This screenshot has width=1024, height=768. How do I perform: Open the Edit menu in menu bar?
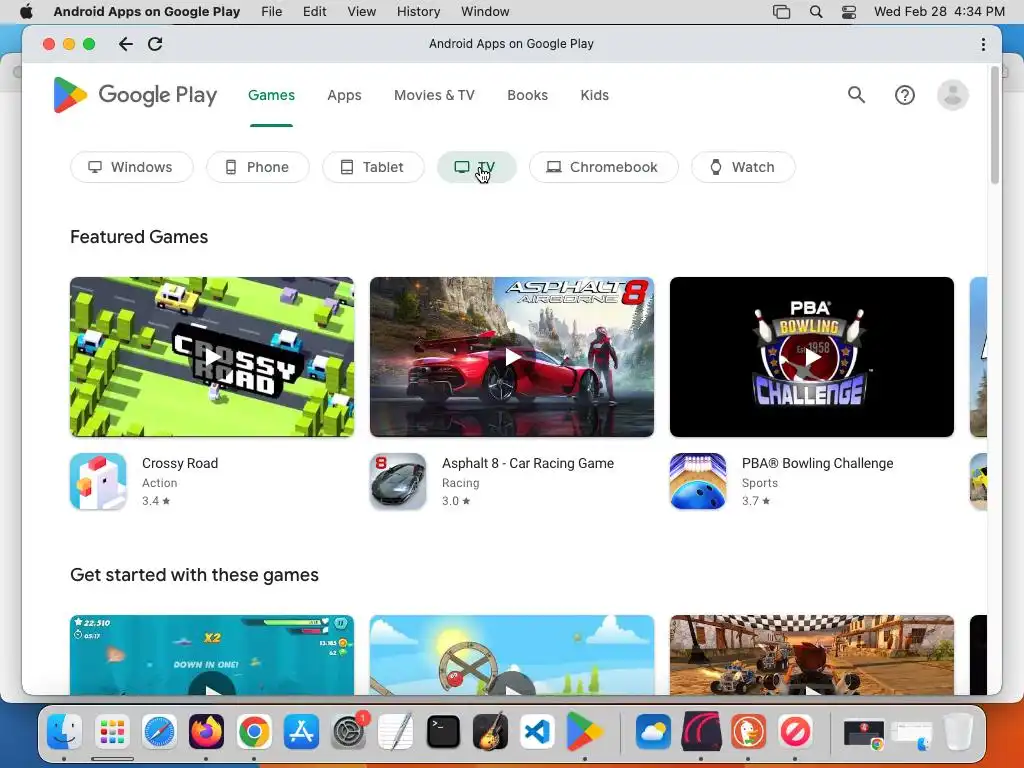point(315,12)
